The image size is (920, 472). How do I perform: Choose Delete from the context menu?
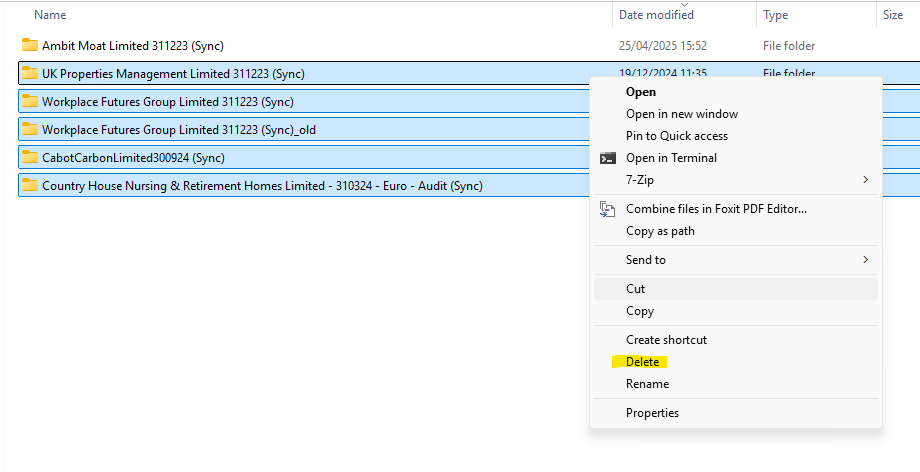pos(643,362)
